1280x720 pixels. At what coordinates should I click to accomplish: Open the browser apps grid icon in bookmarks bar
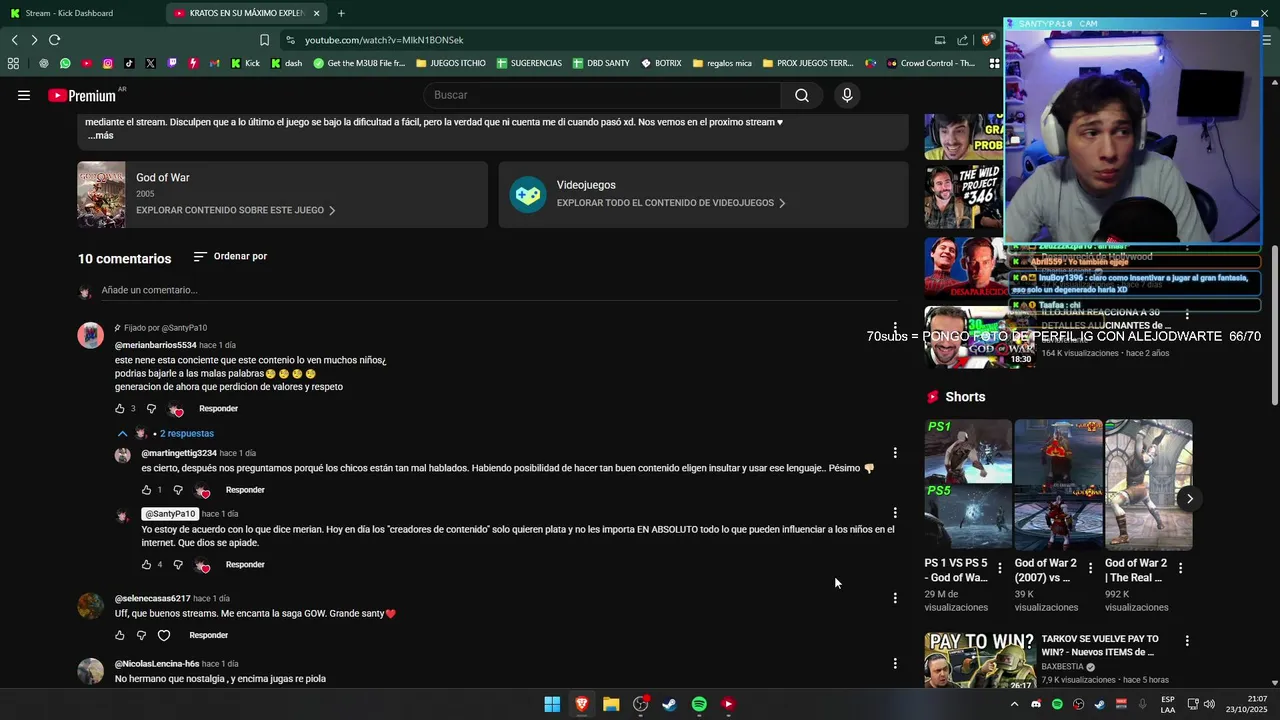coord(13,63)
